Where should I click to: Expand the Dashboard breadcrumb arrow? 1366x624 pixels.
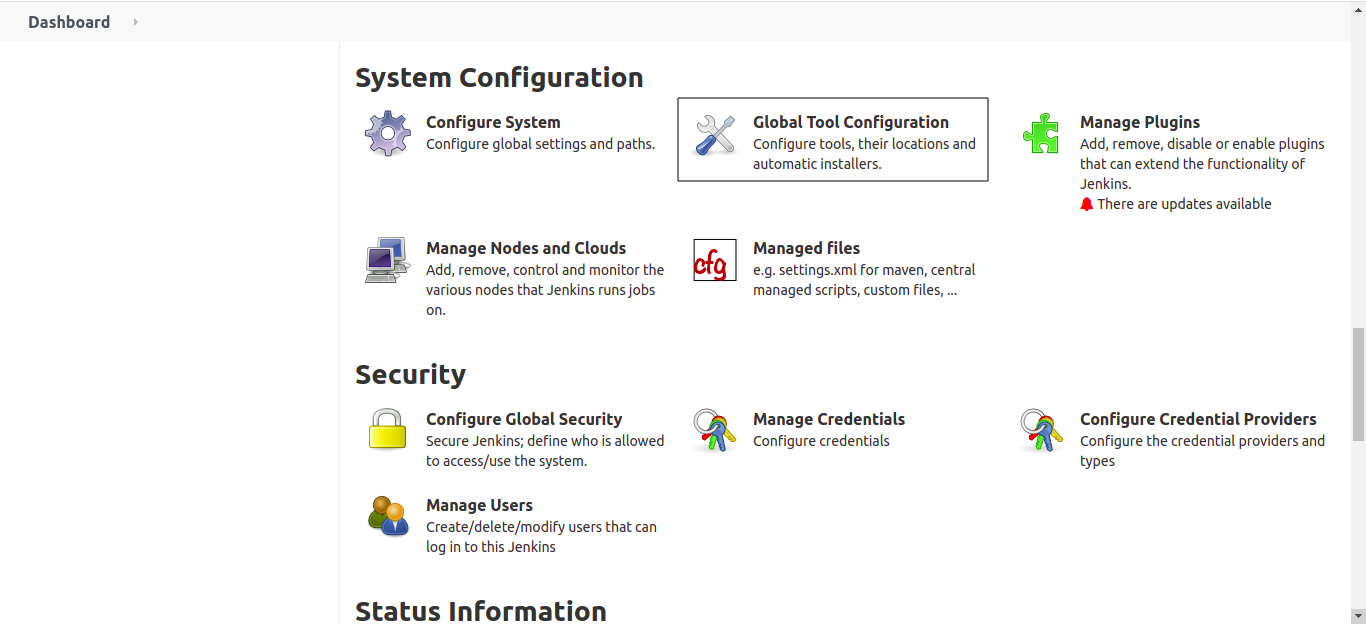135,22
